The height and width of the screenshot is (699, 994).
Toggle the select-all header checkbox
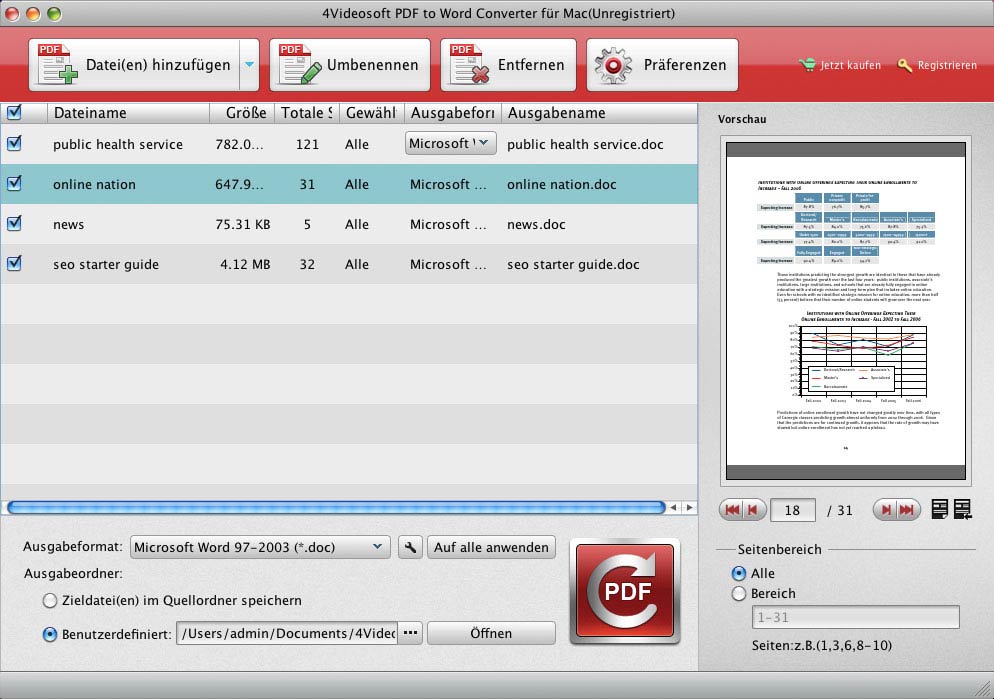14,112
